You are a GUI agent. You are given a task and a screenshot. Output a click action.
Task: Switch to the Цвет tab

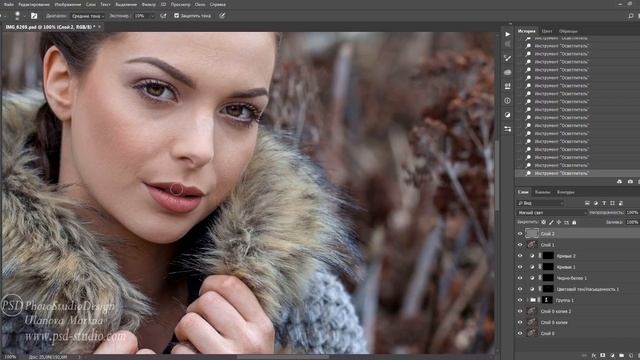547,31
